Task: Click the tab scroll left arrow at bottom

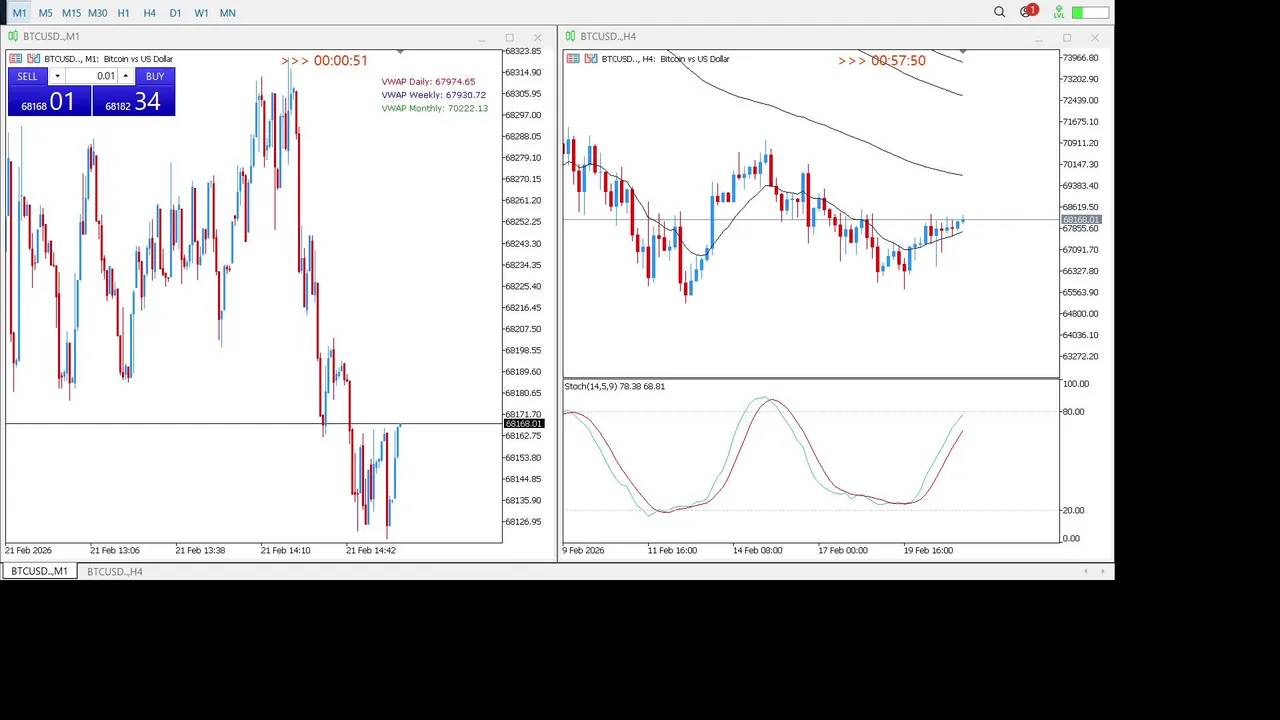Action: click(1085, 571)
